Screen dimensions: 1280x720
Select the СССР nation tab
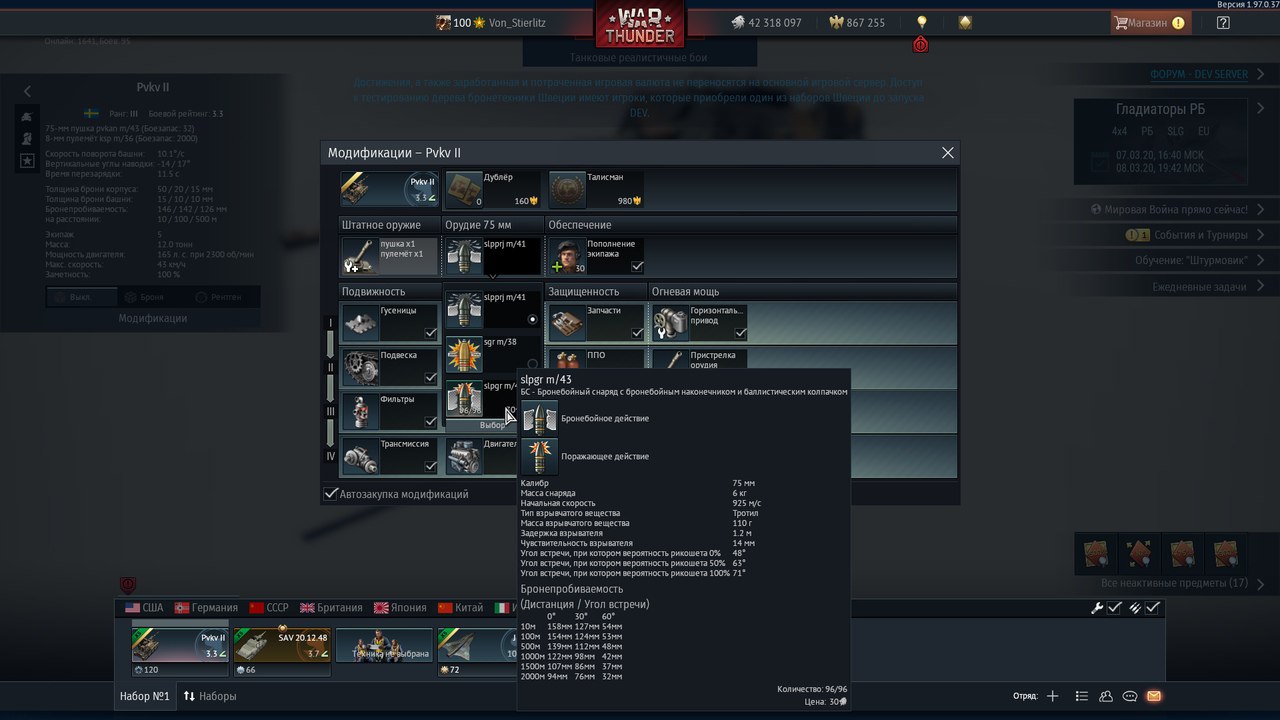coord(270,607)
